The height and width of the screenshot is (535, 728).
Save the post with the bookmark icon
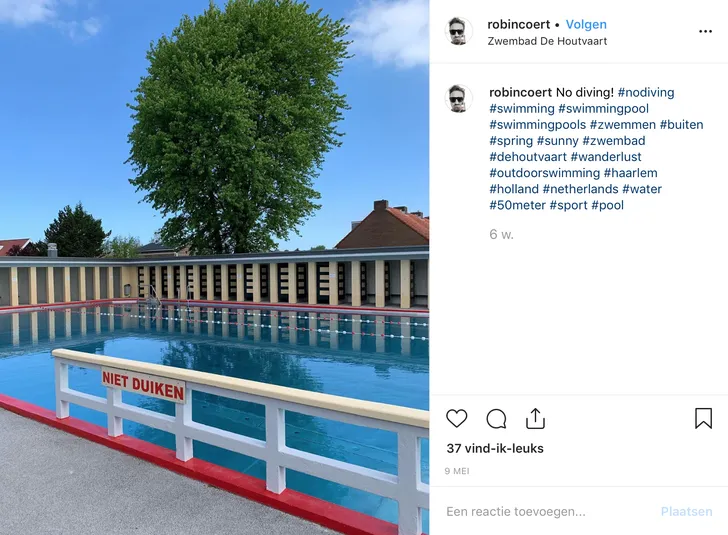703,418
